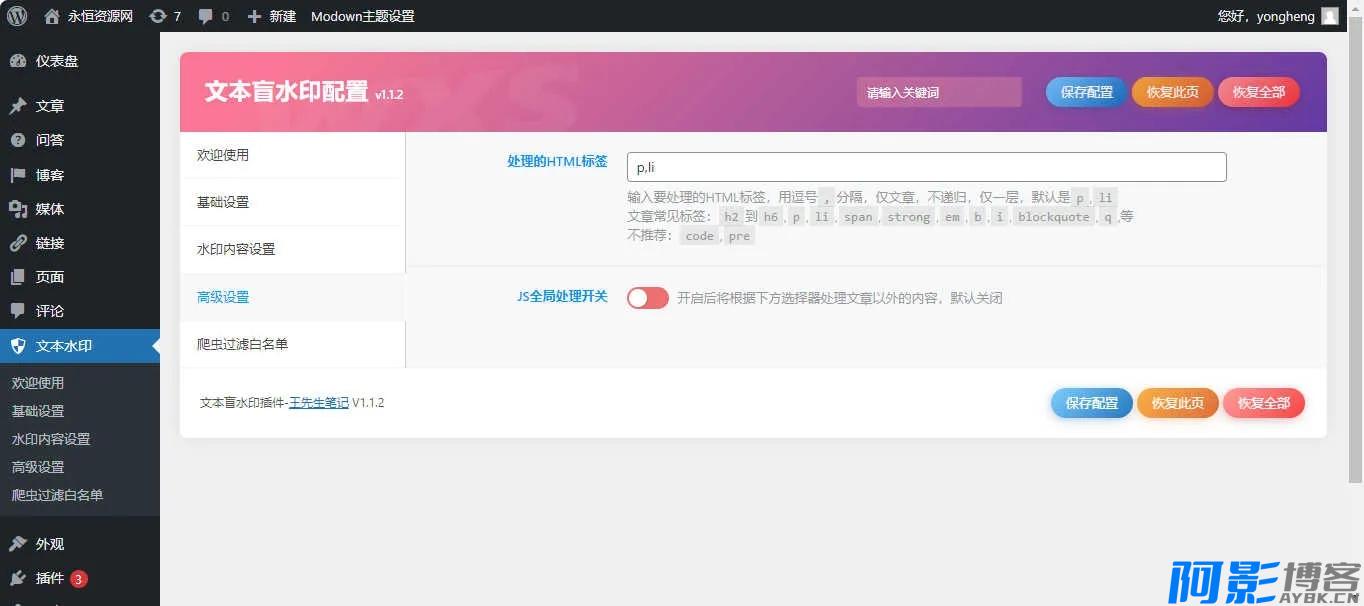Click the 插件 plugin icon

(x=18, y=578)
